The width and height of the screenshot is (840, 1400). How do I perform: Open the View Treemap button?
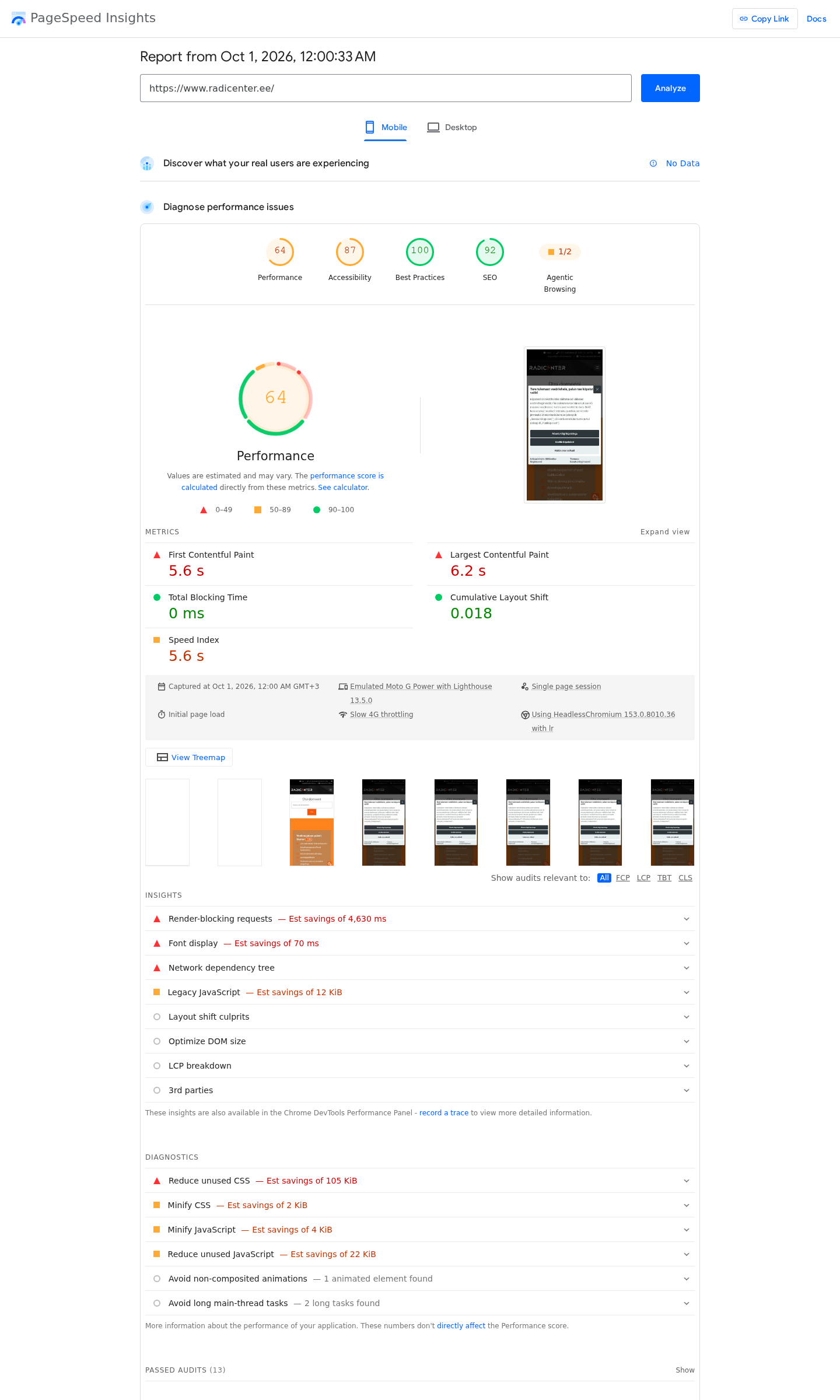coord(189,757)
